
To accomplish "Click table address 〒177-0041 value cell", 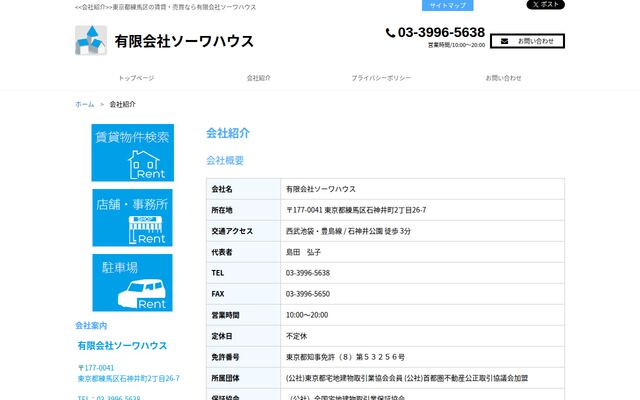I will click(422, 210).
